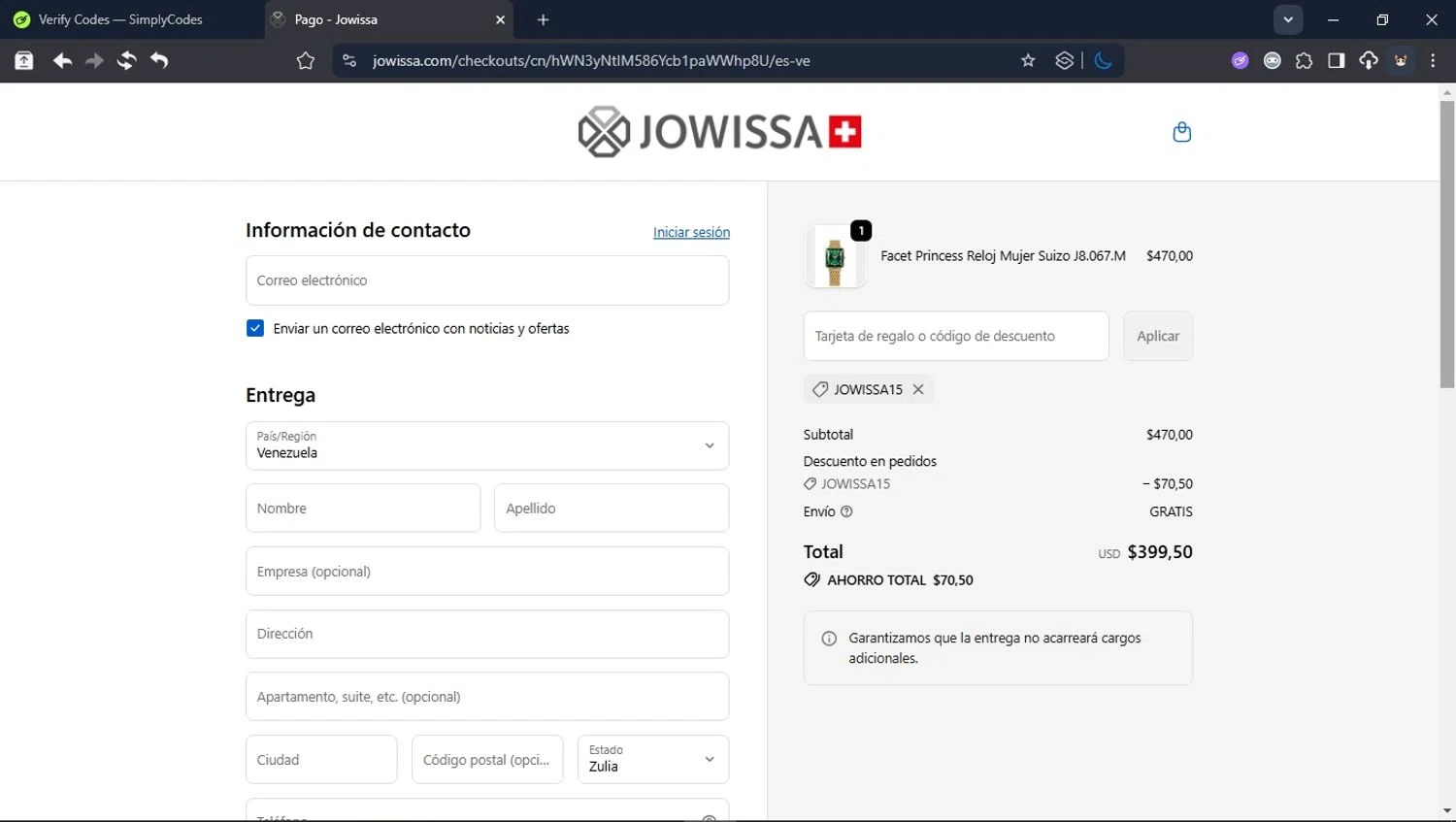Screen dimensions: 1456x822
Task: Click the watch product thumbnail
Action: pyautogui.click(x=835, y=257)
